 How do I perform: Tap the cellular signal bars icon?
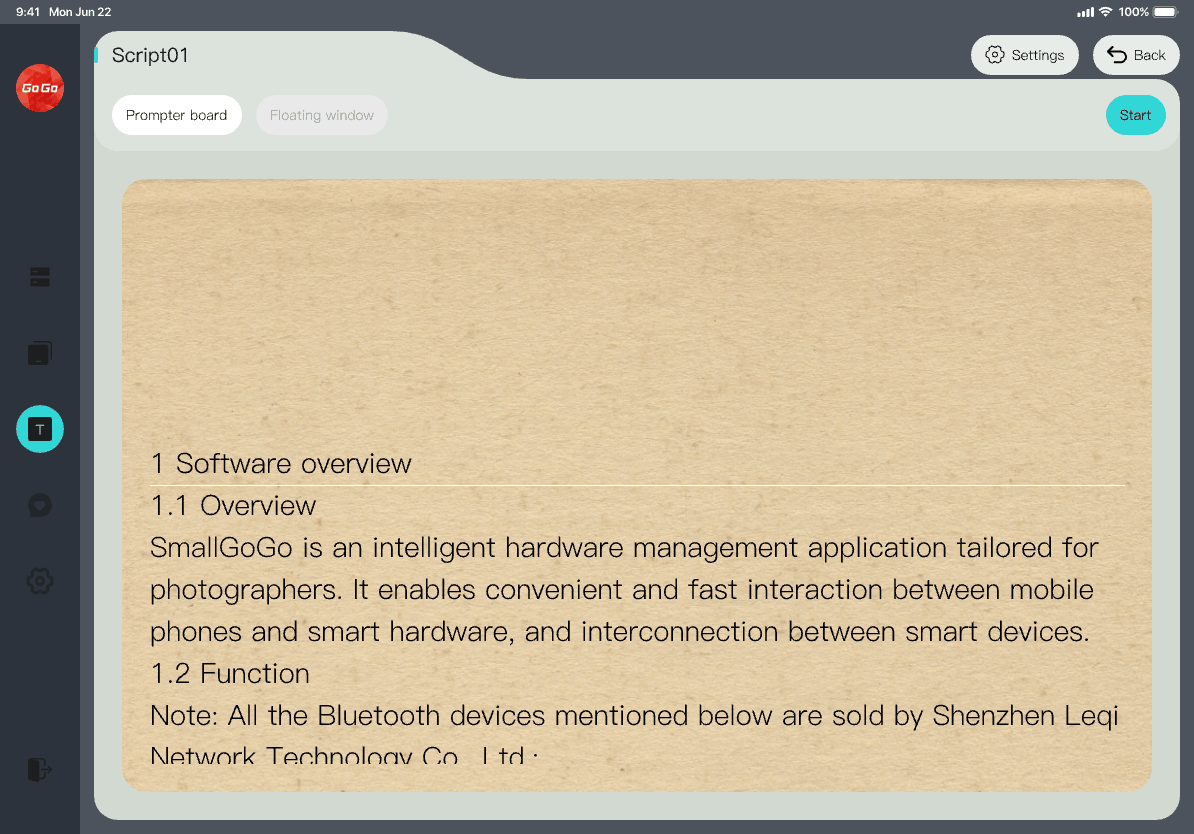(x=1085, y=12)
